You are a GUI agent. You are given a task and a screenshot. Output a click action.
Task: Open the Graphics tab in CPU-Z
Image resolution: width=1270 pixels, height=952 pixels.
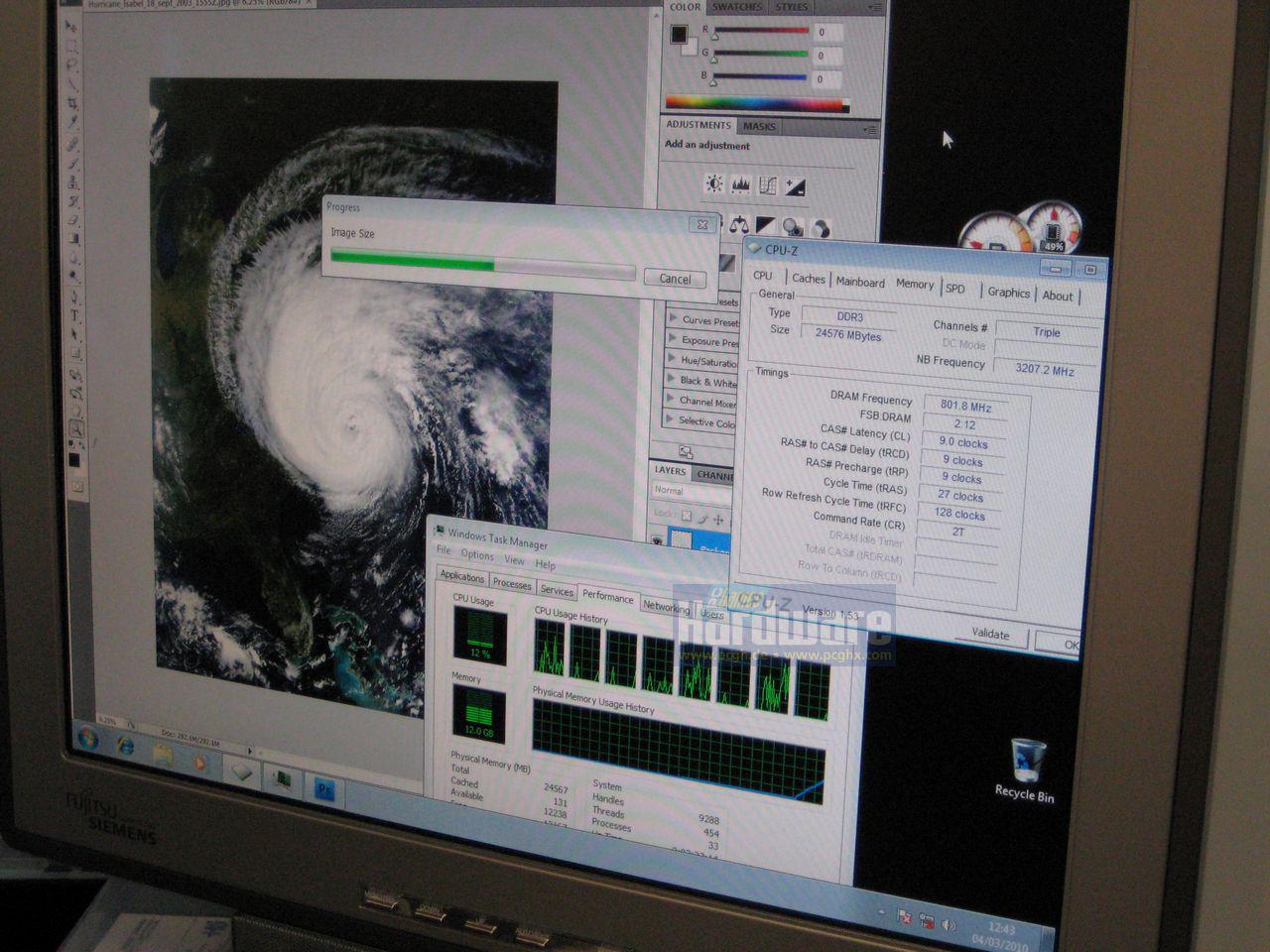click(x=1008, y=292)
